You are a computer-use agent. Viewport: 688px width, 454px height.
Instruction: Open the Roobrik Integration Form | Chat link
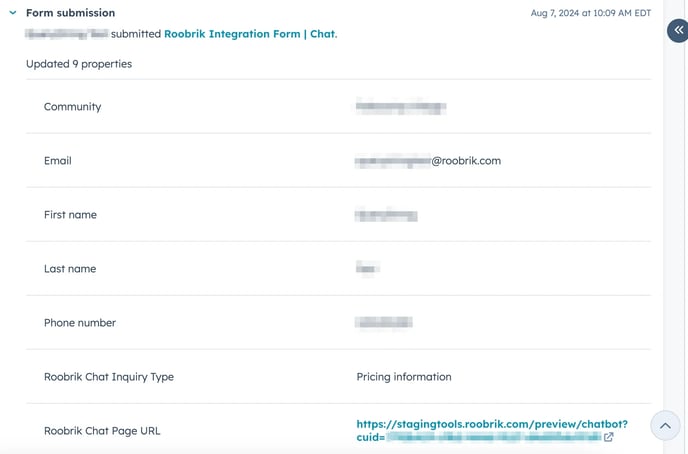[x=250, y=34]
